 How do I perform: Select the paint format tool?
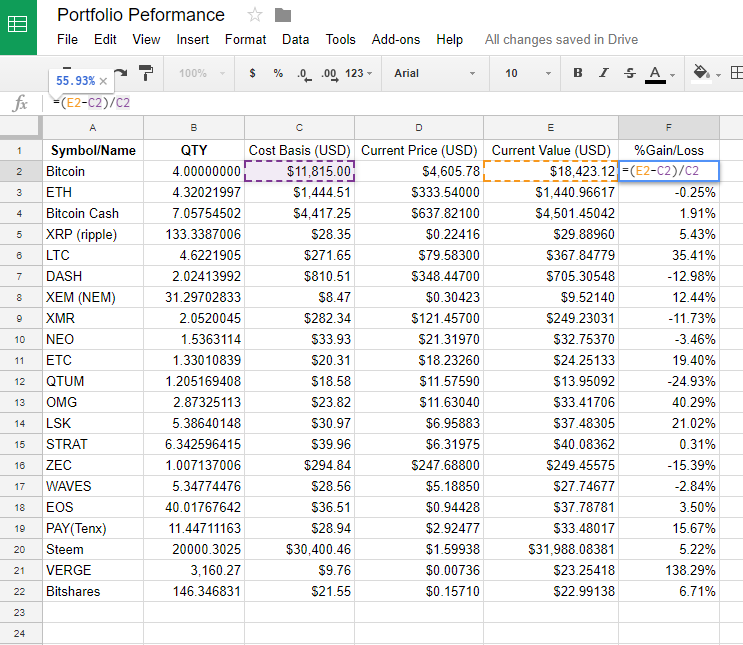click(146, 73)
